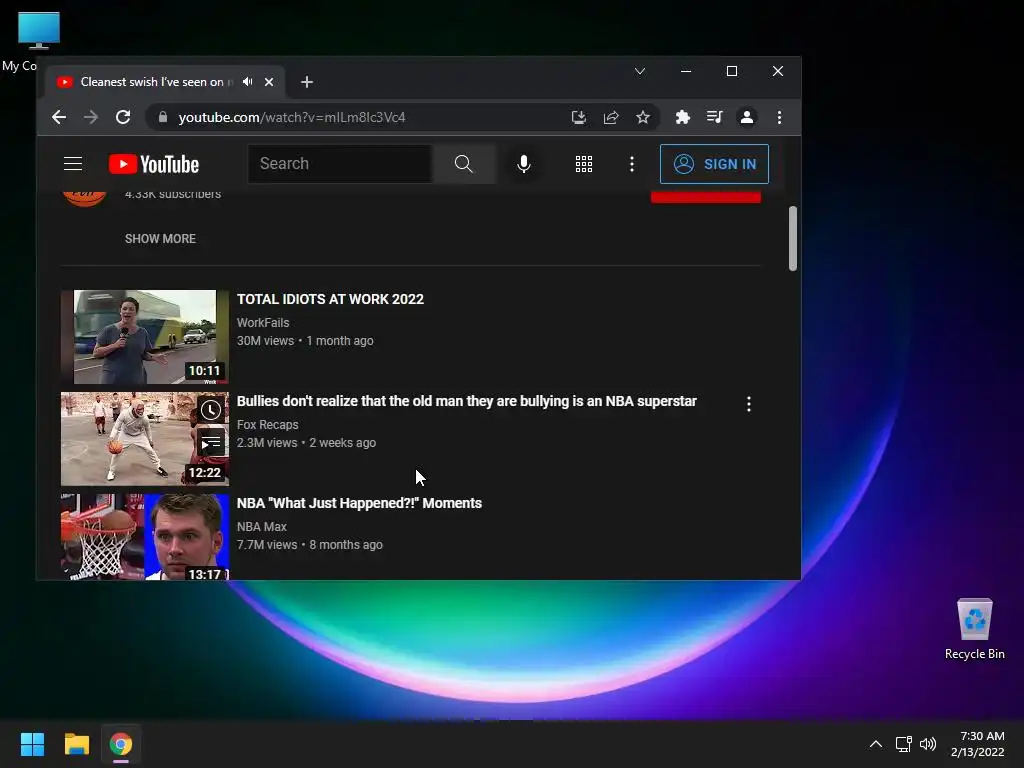
Task: Close the YouTube tab
Action: pos(269,82)
